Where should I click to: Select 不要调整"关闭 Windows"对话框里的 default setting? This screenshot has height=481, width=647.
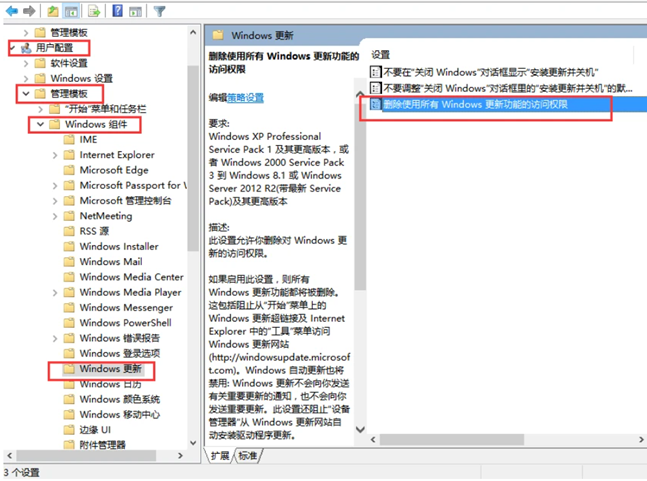click(x=508, y=88)
